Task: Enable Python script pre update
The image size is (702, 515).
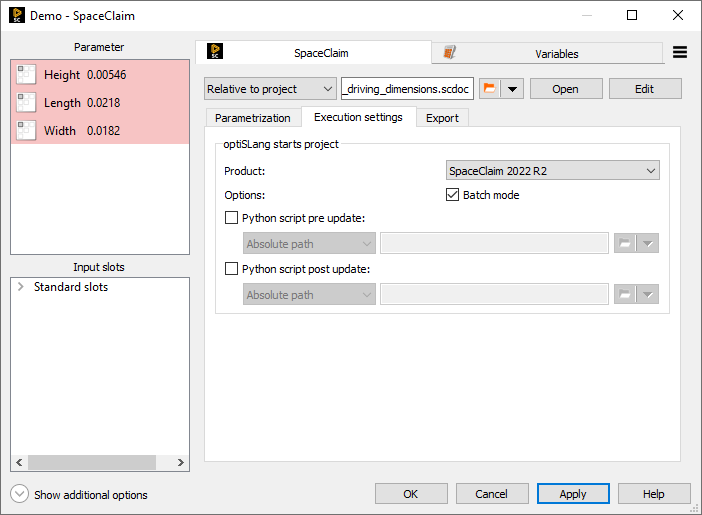Action: click(231, 218)
